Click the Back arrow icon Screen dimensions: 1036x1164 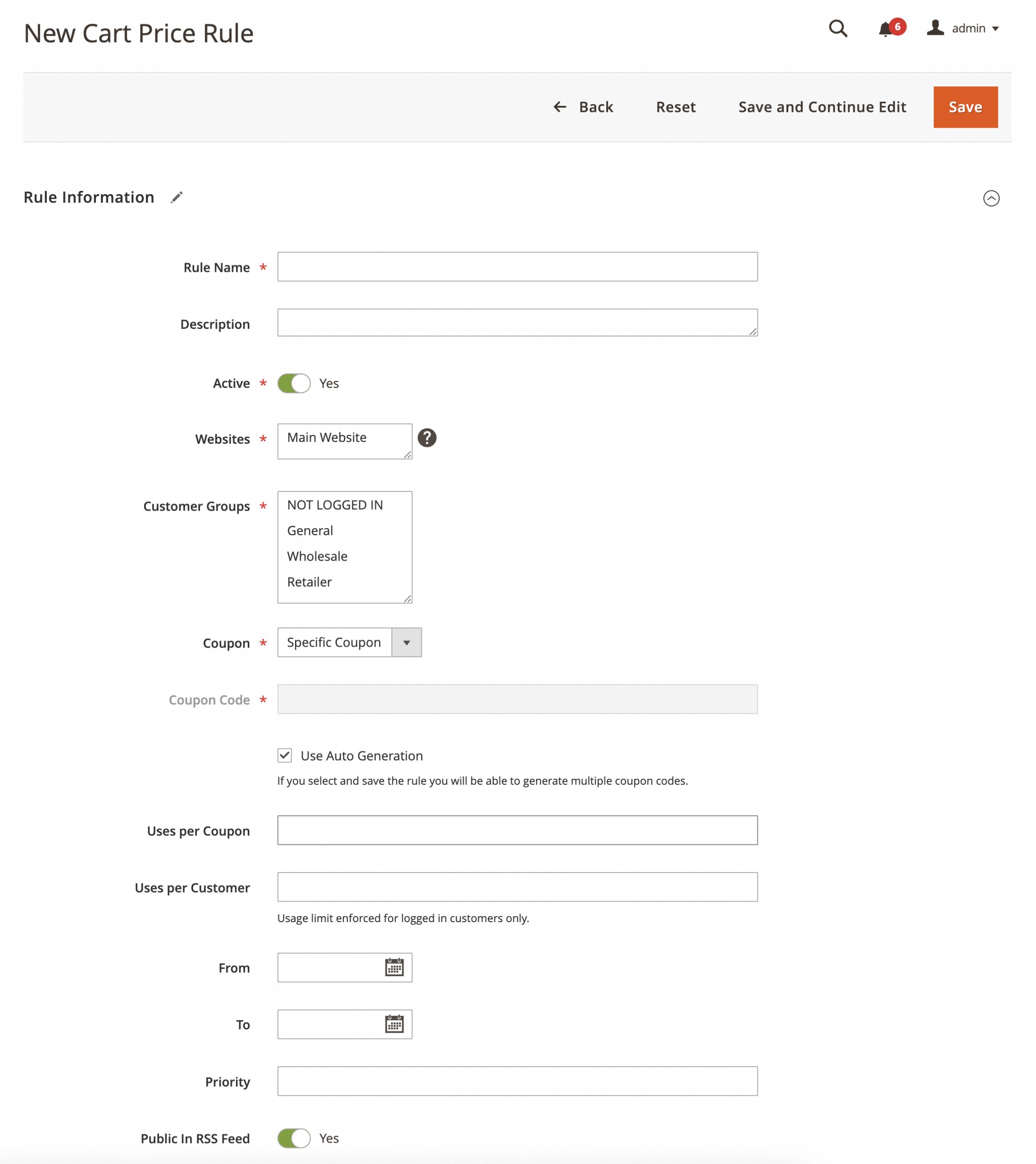[x=560, y=106]
